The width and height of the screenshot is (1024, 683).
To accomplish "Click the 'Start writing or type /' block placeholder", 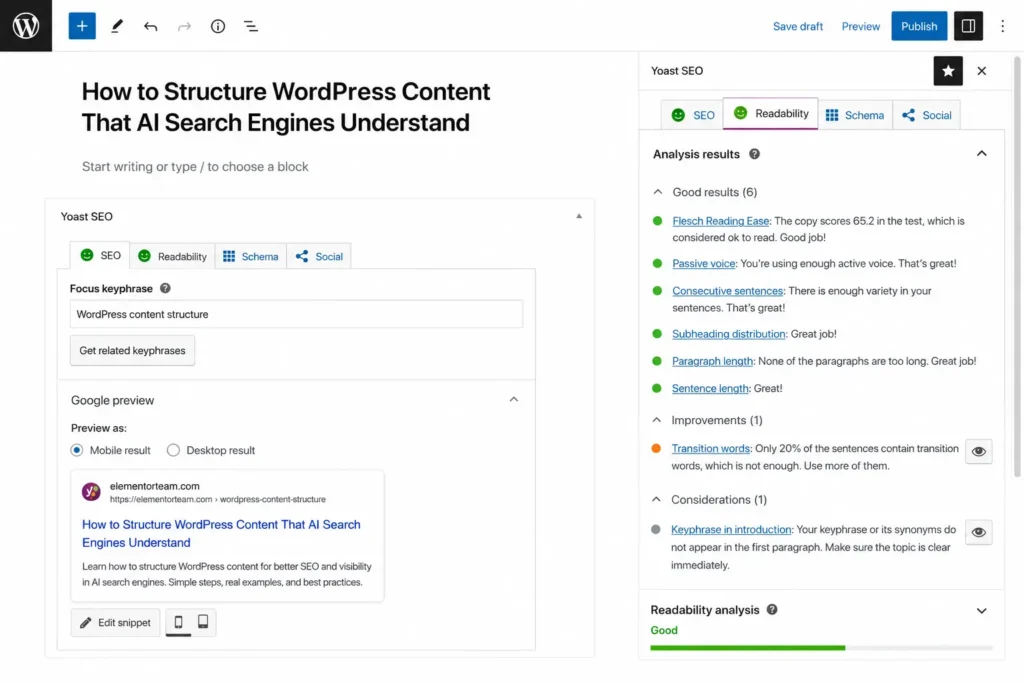I will (195, 167).
